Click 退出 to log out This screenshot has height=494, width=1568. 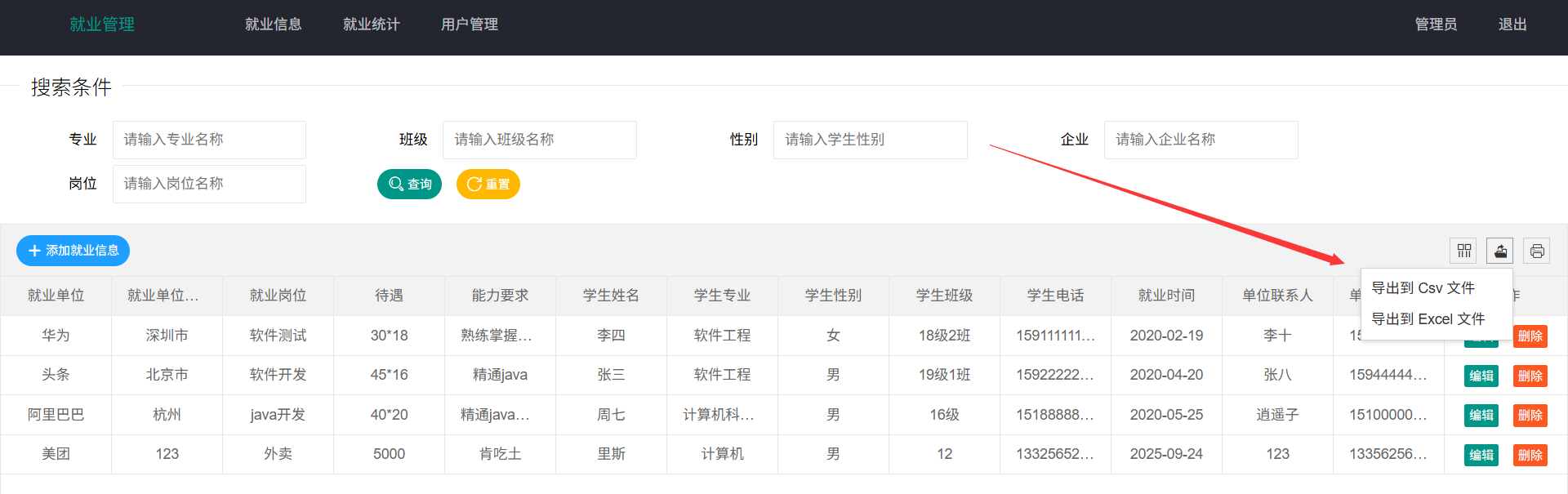[x=1512, y=24]
